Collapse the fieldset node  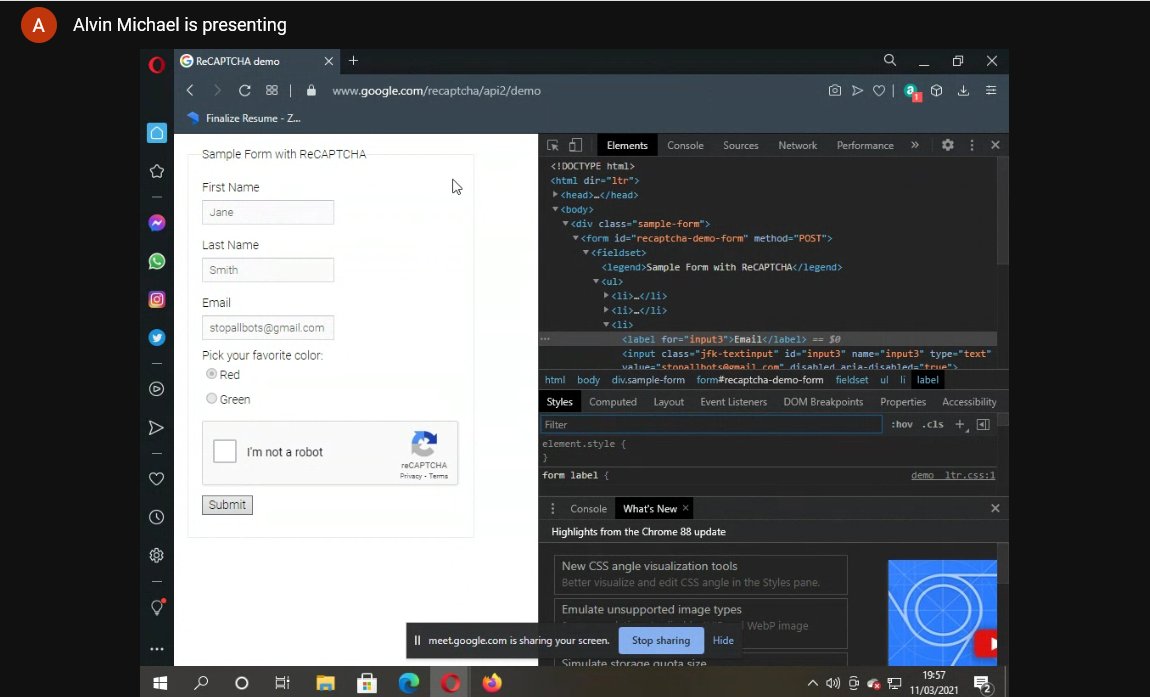tap(586, 252)
